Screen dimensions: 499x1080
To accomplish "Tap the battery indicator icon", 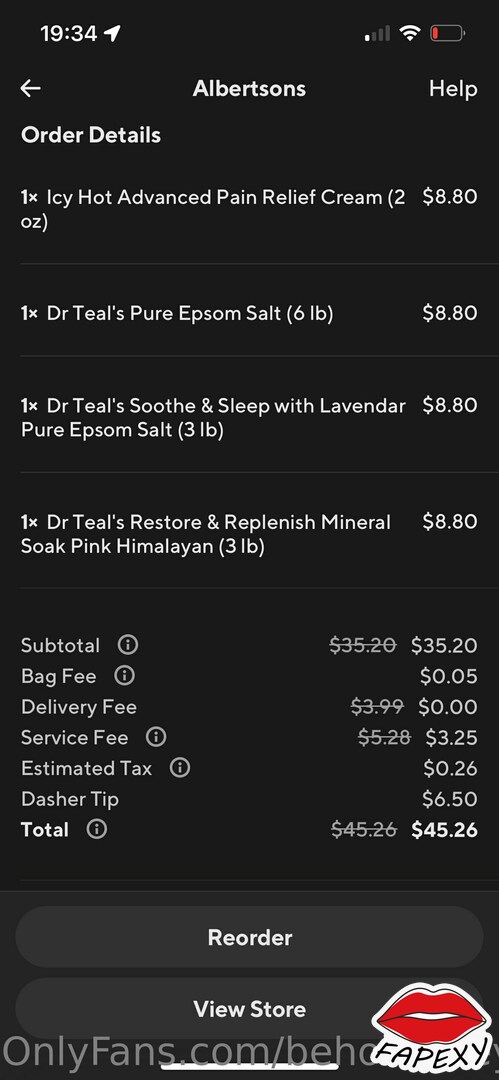I will tap(448, 33).
